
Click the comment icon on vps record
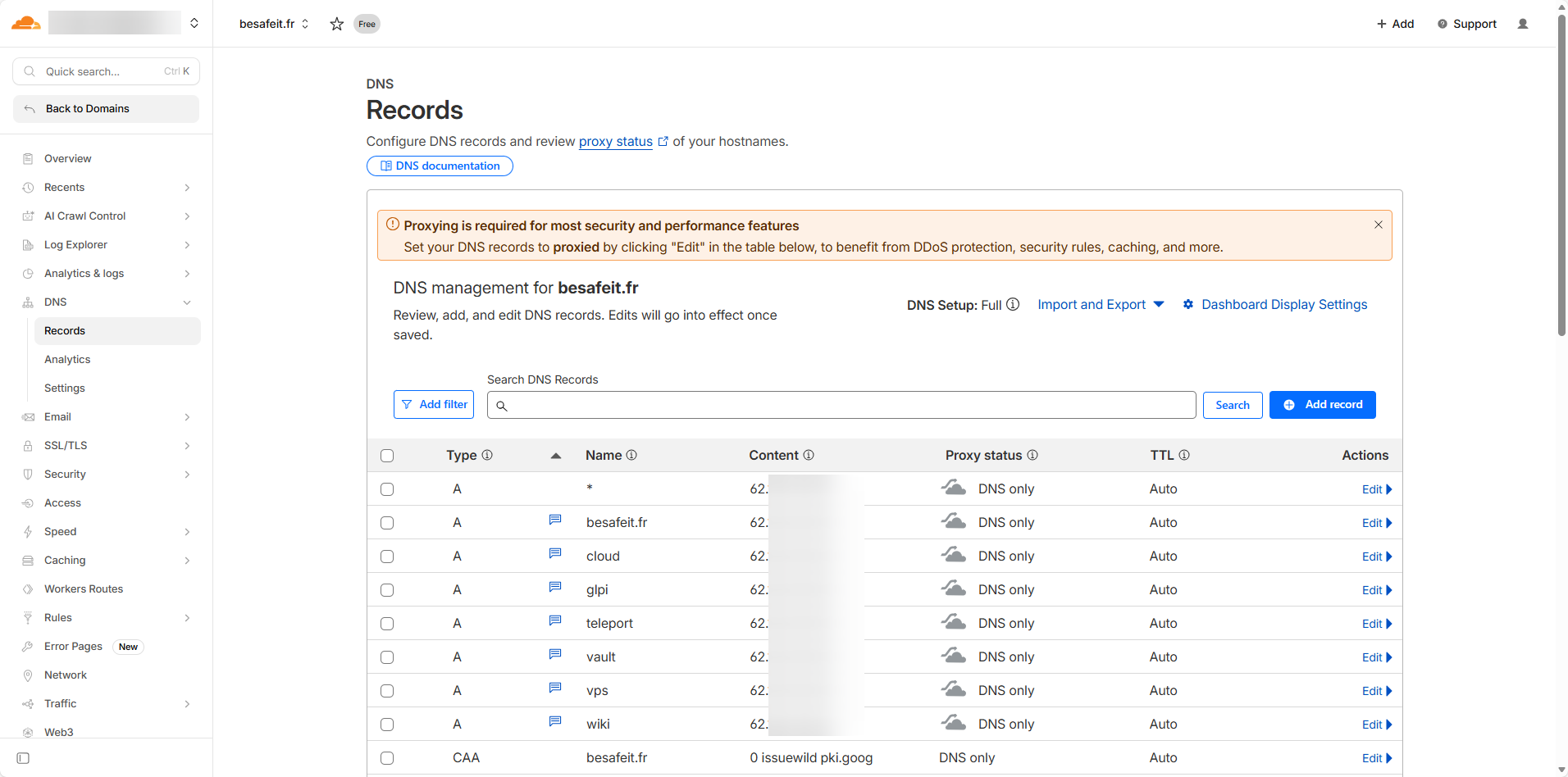pos(555,688)
